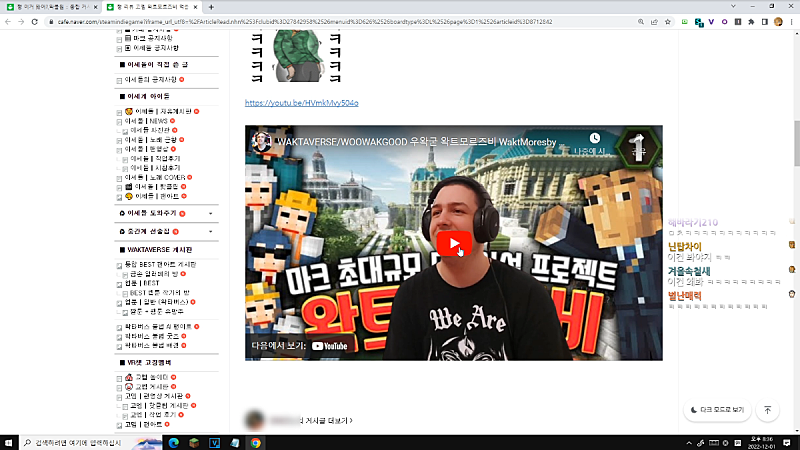800x450 pixels.
Task: Click the 이세계 아이돌 section header
Action: (x=148, y=96)
